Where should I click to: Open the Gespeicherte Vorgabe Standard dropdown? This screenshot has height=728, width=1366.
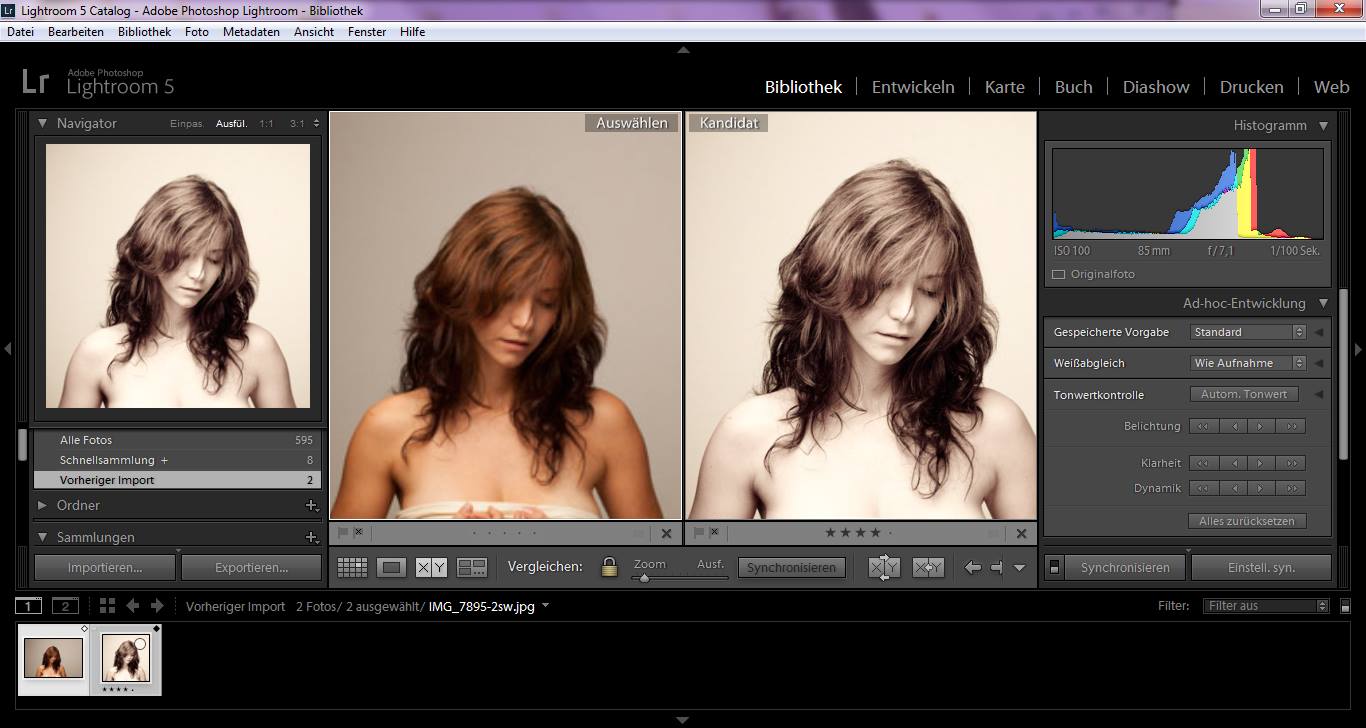[1248, 332]
